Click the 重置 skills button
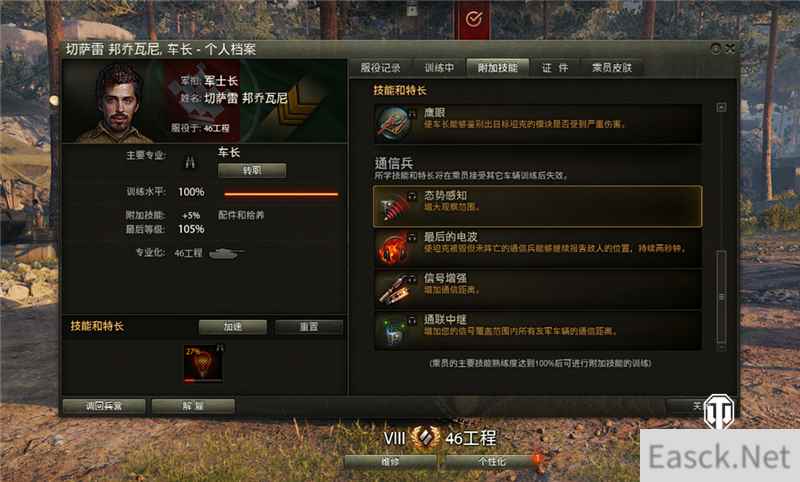Screen dimensions: 800x482 (x=309, y=327)
